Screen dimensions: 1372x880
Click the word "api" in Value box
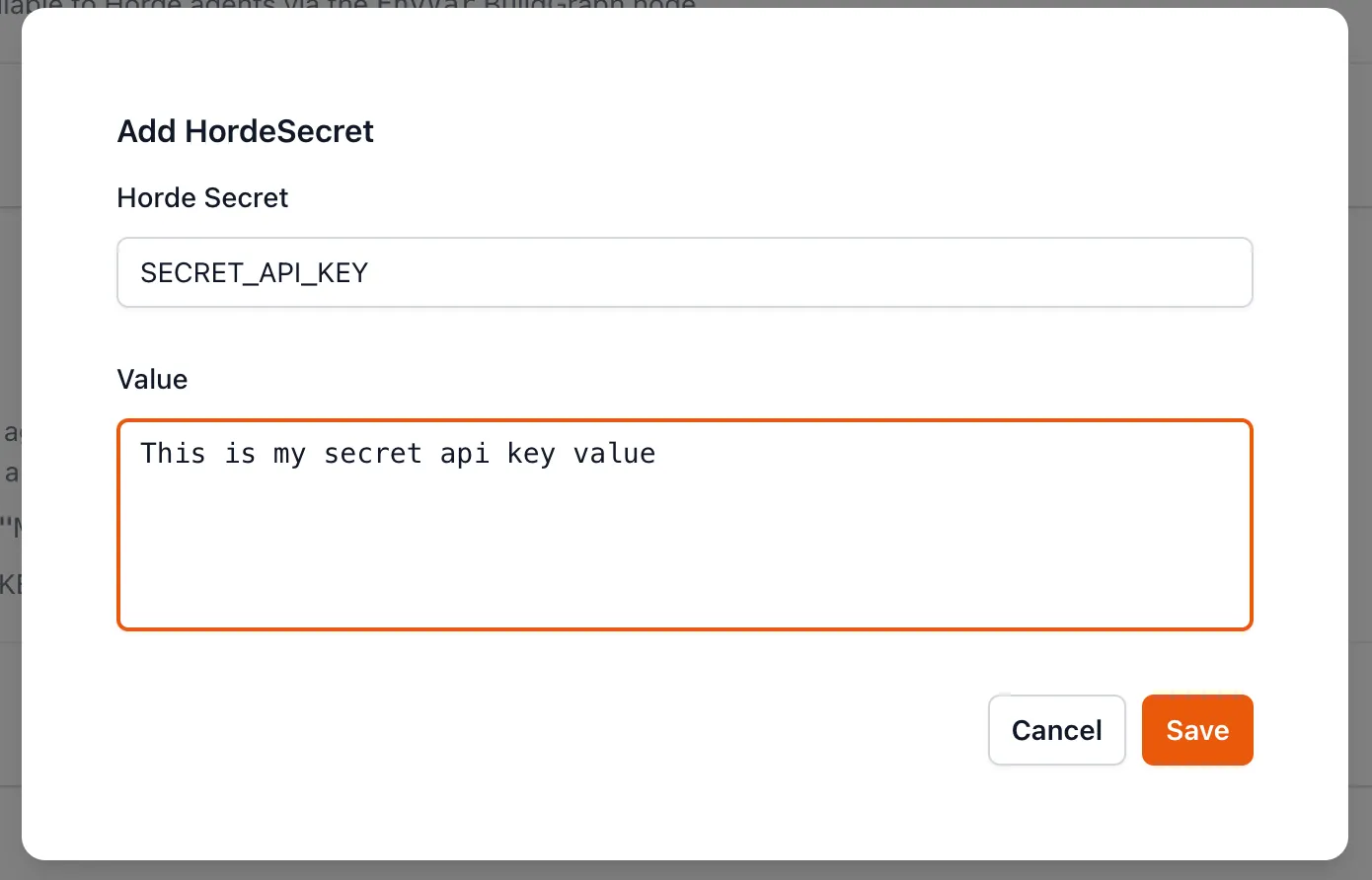coord(464,454)
